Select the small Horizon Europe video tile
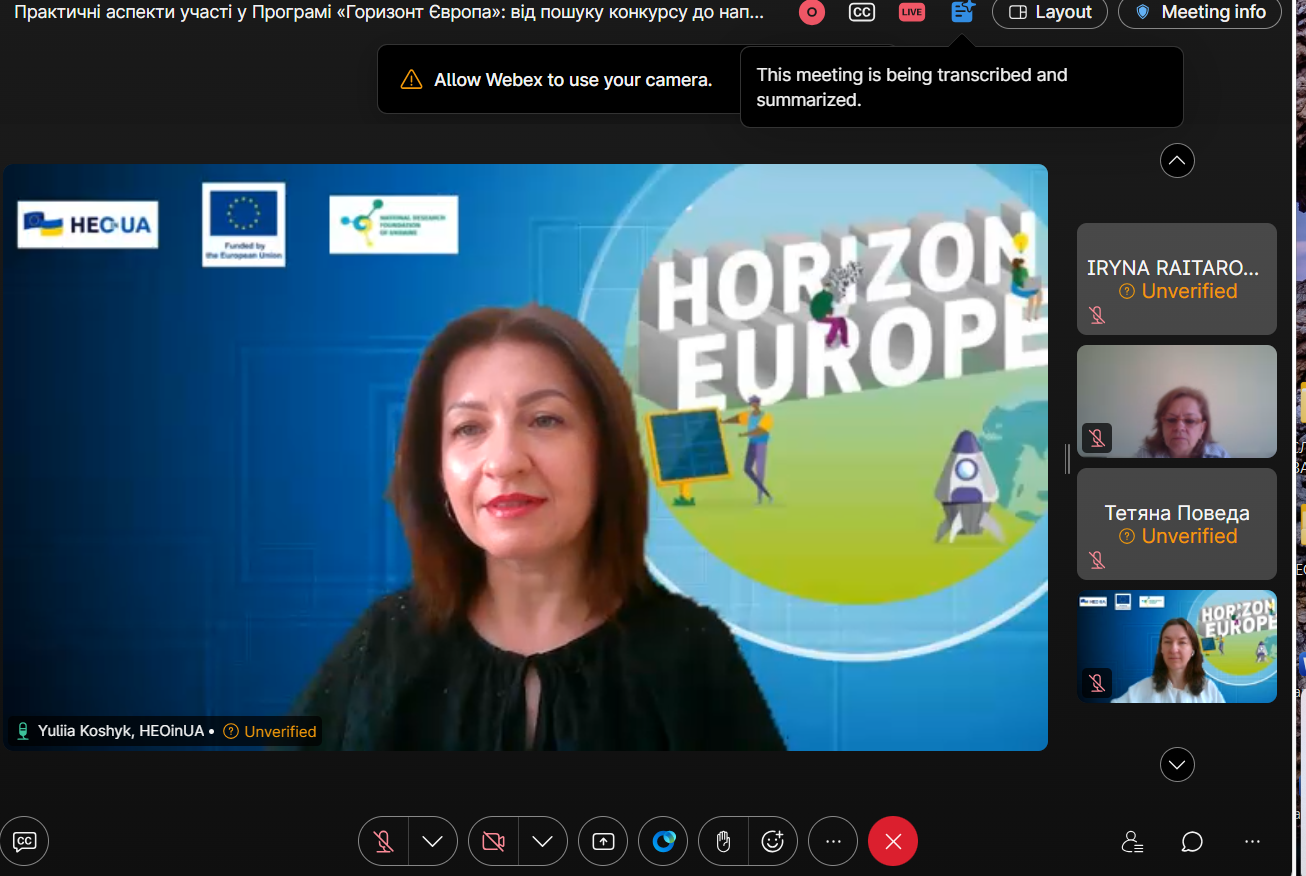Viewport: 1306px width, 876px height. click(x=1177, y=646)
